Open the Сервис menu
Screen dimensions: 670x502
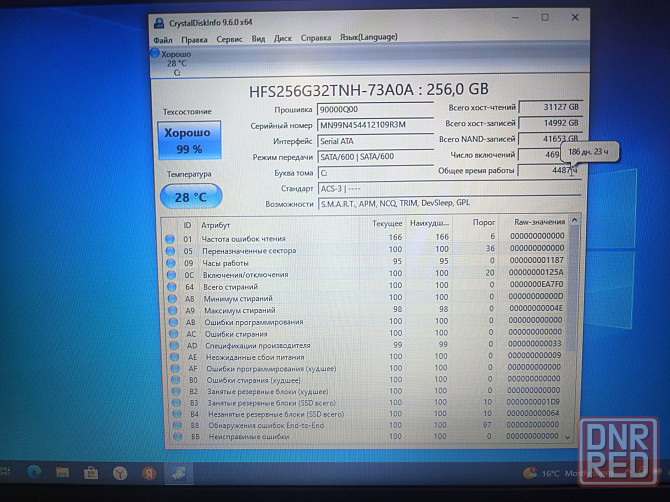(x=229, y=39)
